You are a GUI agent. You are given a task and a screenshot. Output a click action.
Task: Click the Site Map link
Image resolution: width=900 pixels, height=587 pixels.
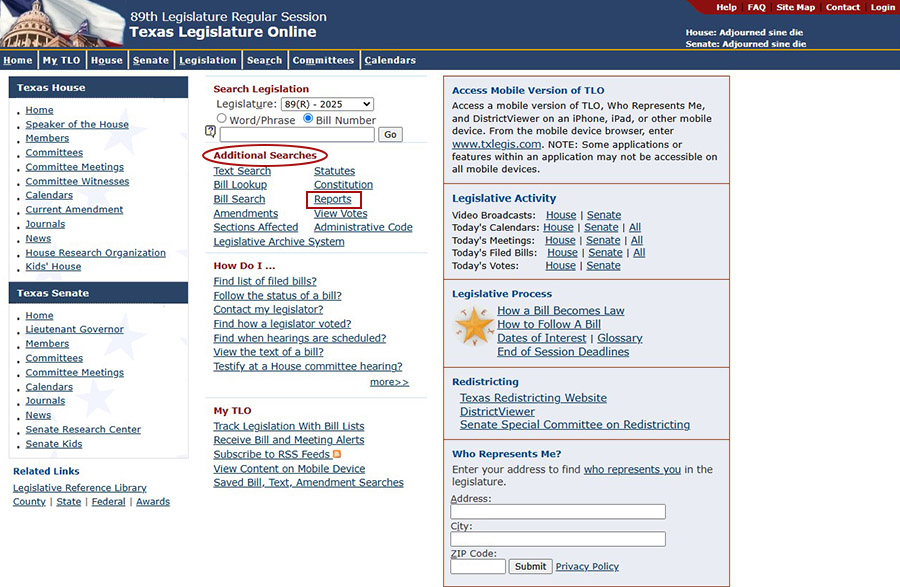796,7
